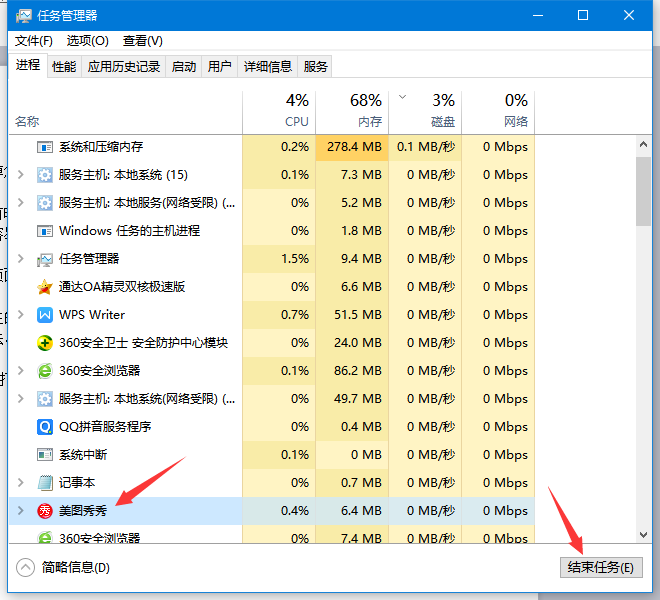Expand the 360安全浏览器 86.2 MB process
The height and width of the screenshot is (600, 660).
pyautogui.click(x=20, y=371)
